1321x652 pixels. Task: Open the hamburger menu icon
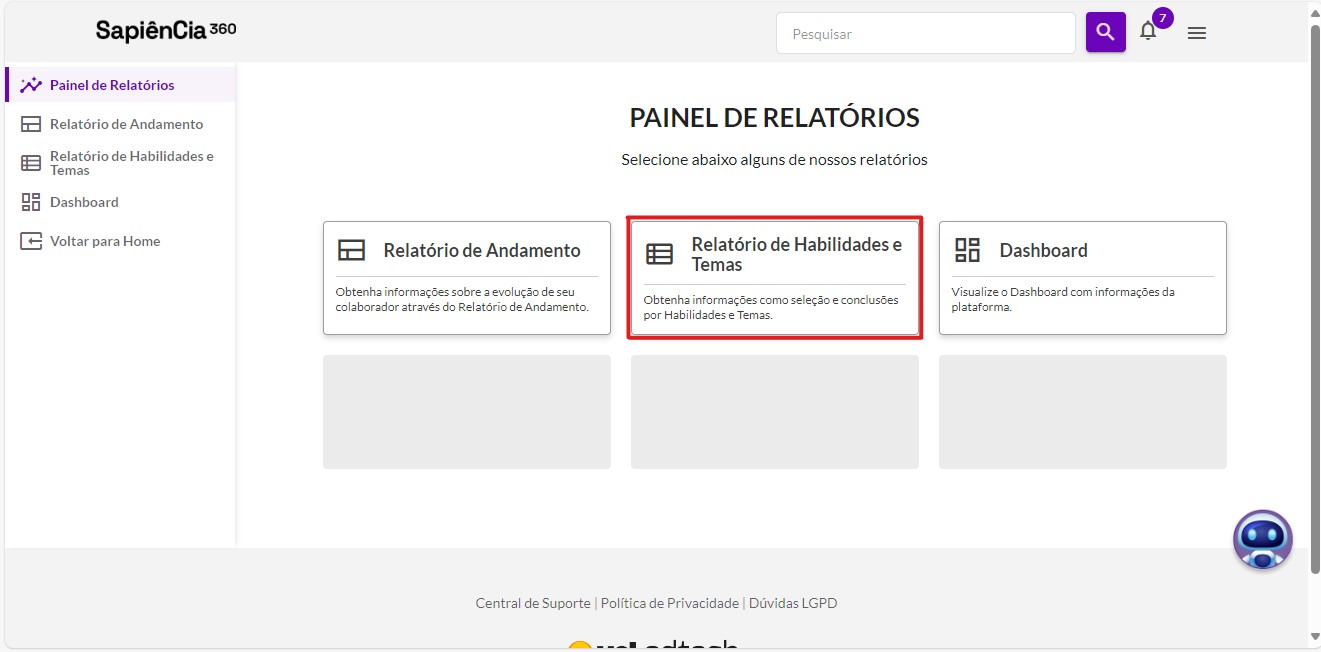click(x=1196, y=33)
